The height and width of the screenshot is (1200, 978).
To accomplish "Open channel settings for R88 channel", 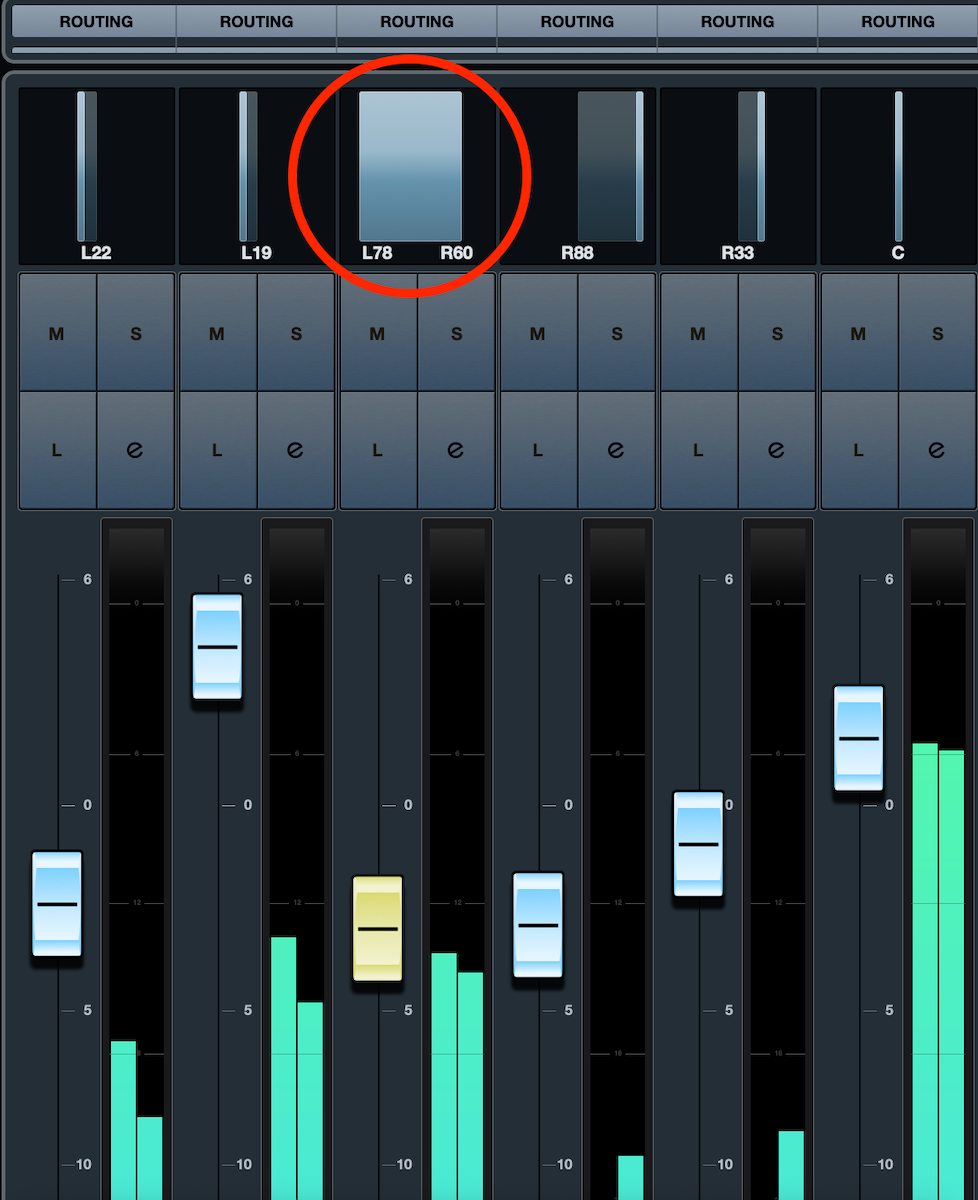I will [x=617, y=451].
